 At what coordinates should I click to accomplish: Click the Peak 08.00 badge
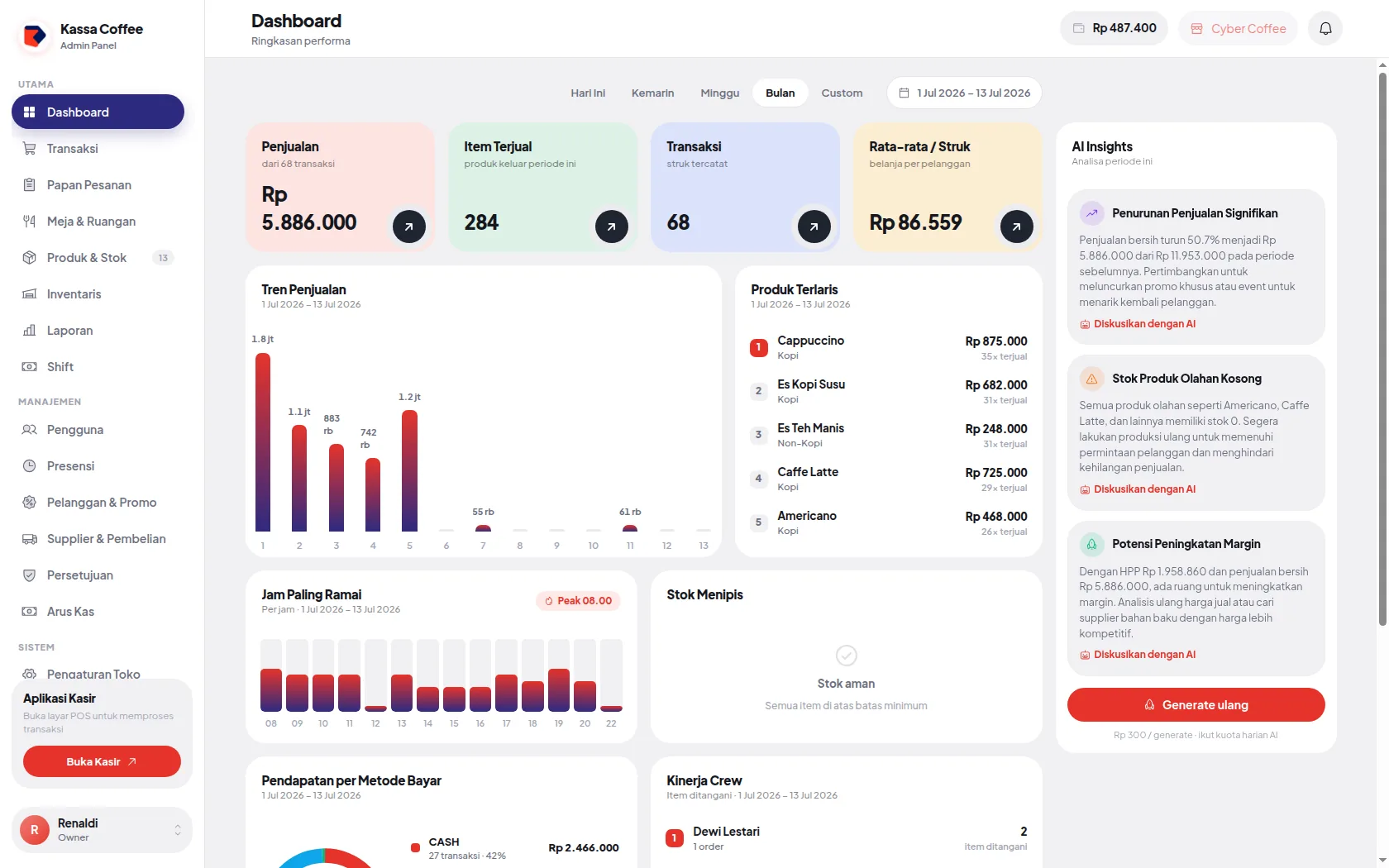tap(579, 601)
